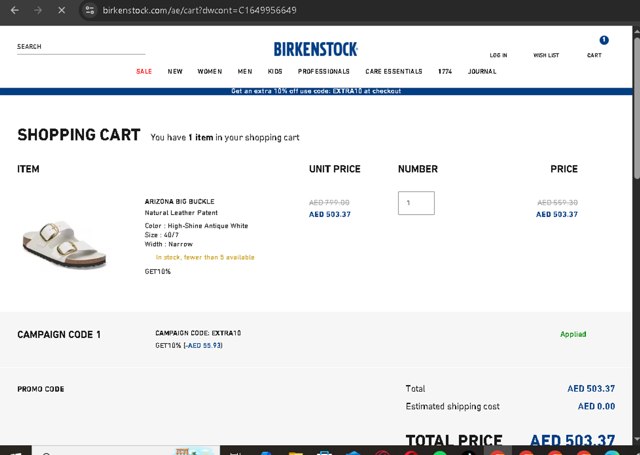
Task: Focus the address bar URL
Action: (199, 10)
